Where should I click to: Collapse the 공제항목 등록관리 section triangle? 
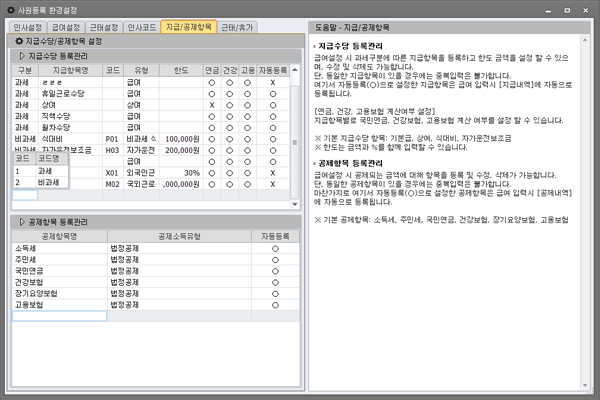22,221
